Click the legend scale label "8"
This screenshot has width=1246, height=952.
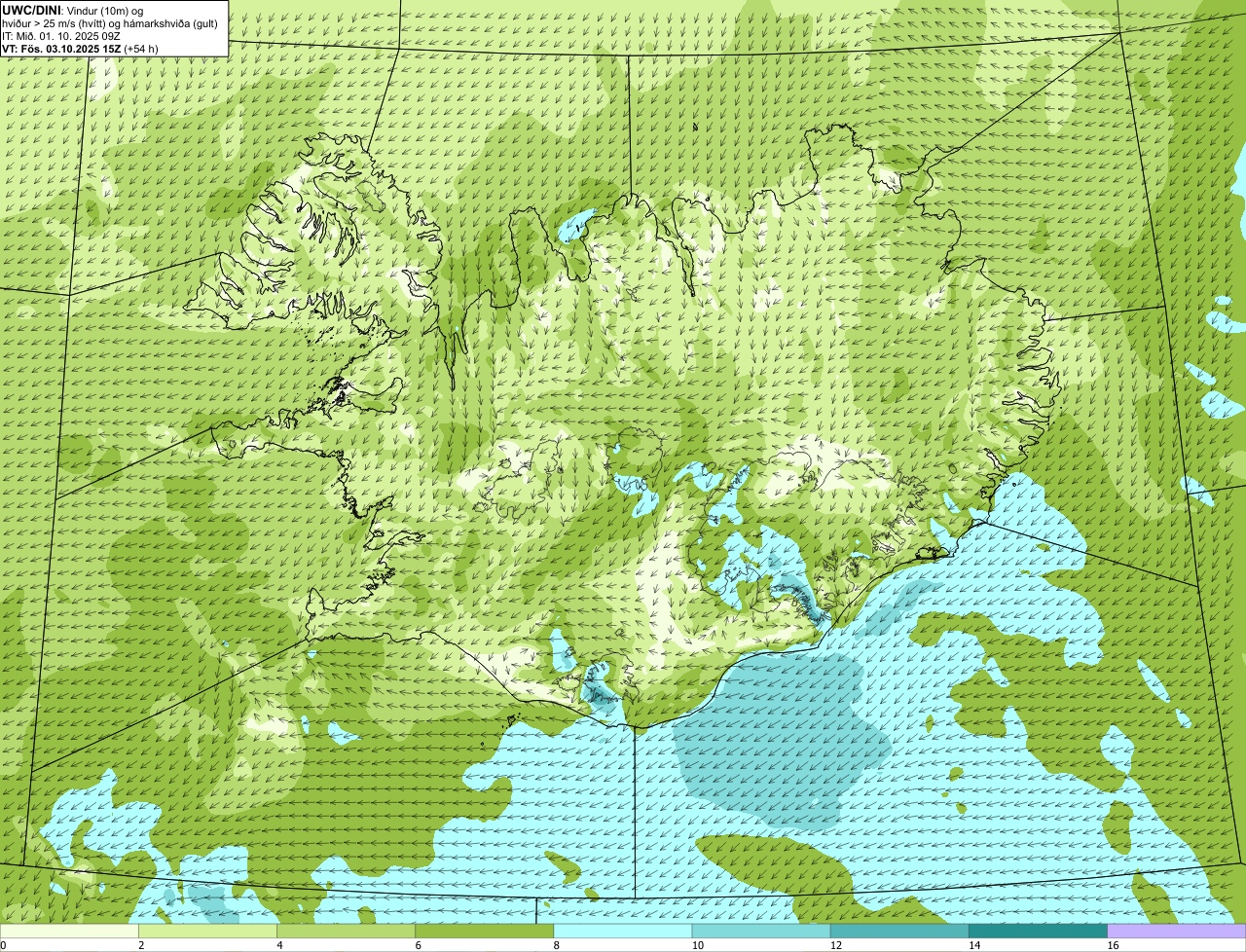coord(557,945)
